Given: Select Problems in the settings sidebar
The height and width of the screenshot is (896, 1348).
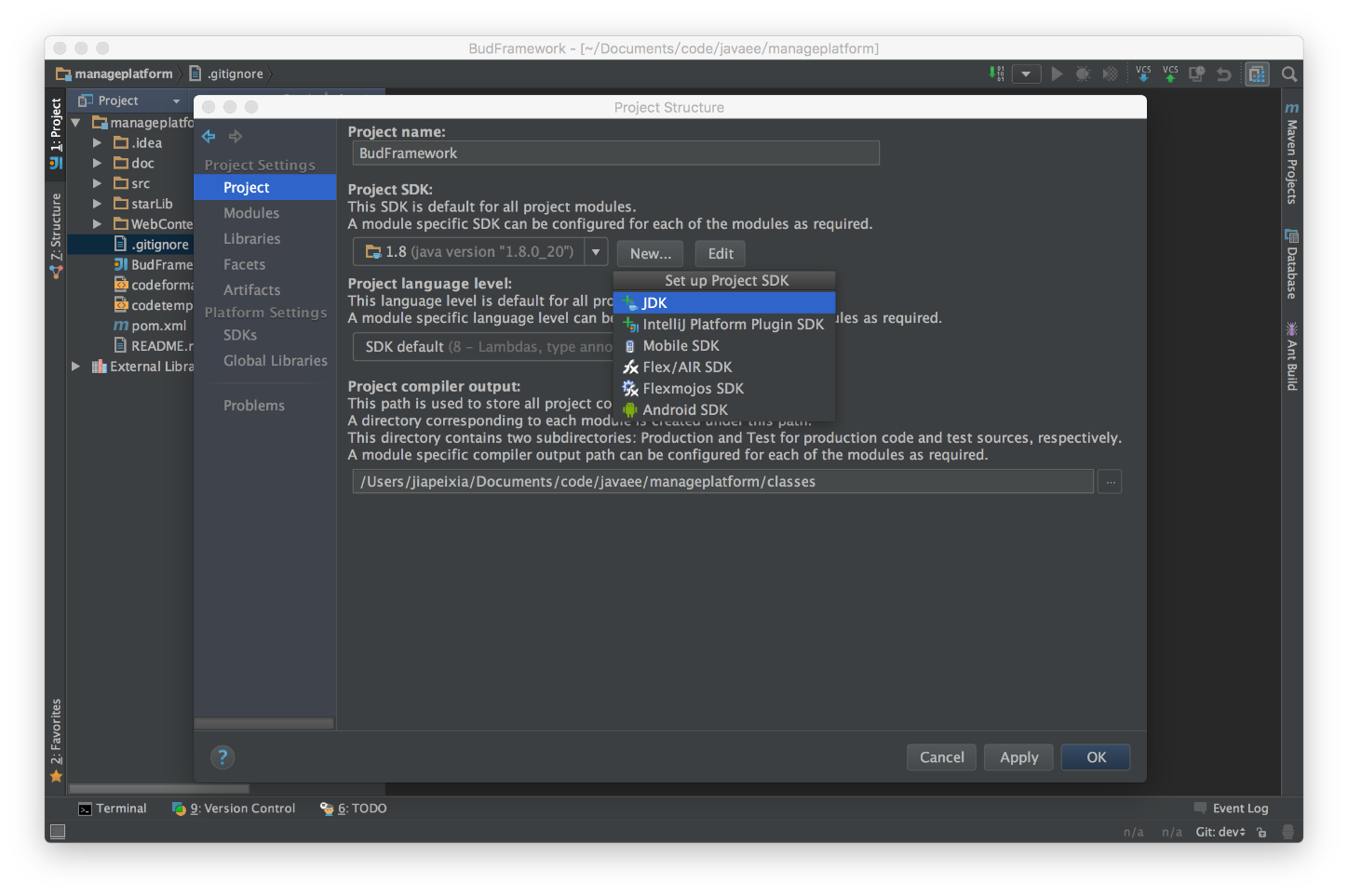Looking at the screenshot, I should tap(254, 406).
